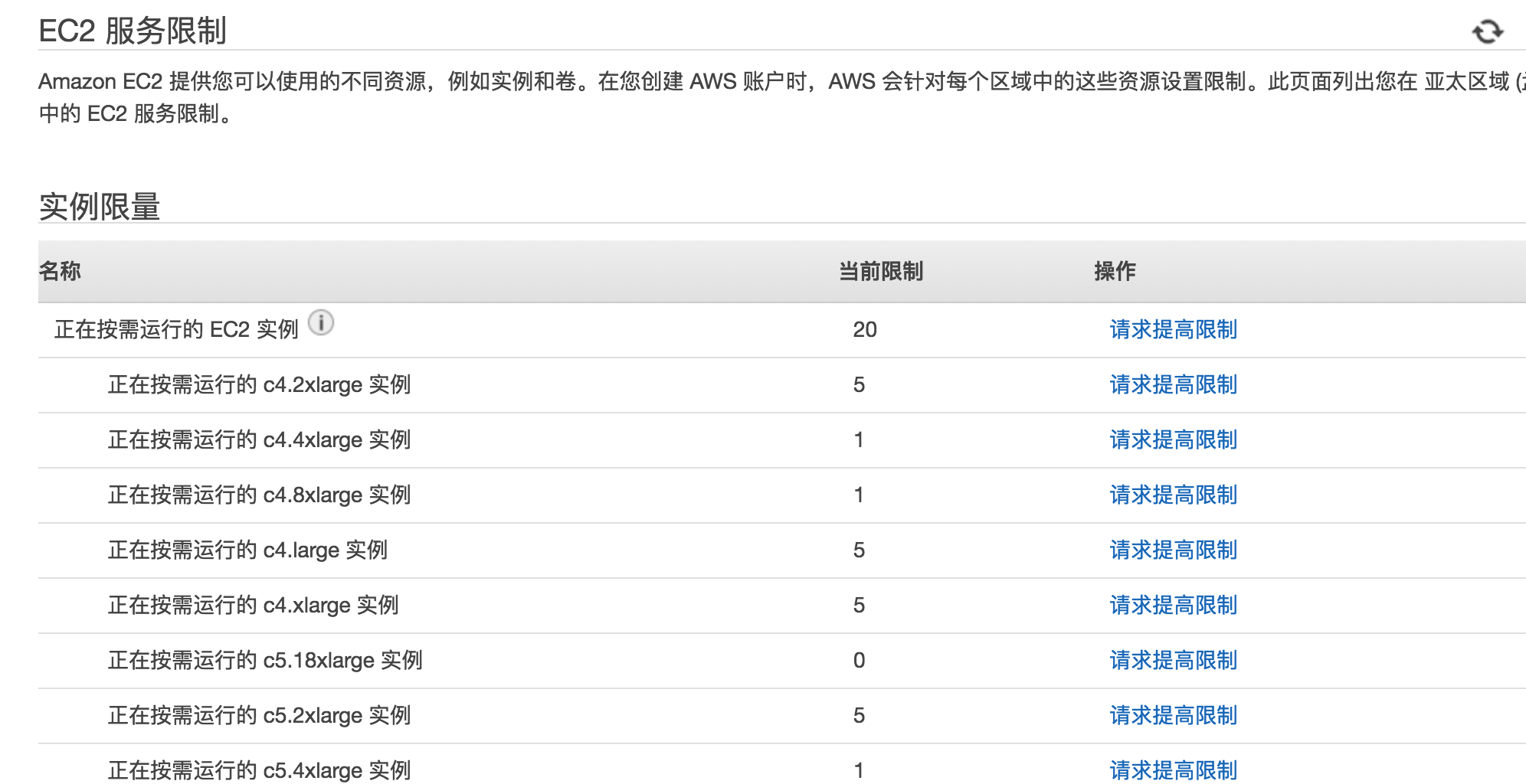Image resolution: width=1526 pixels, height=784 pixels.
Task: Open info icon beside 正在按需运行的 EC2 实例
Action: (x=321, y=323)
